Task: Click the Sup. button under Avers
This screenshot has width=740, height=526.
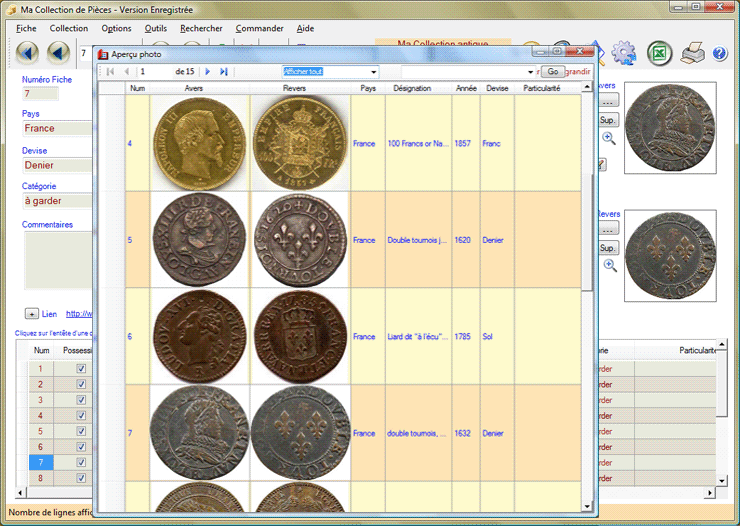Action: [608, 120]
